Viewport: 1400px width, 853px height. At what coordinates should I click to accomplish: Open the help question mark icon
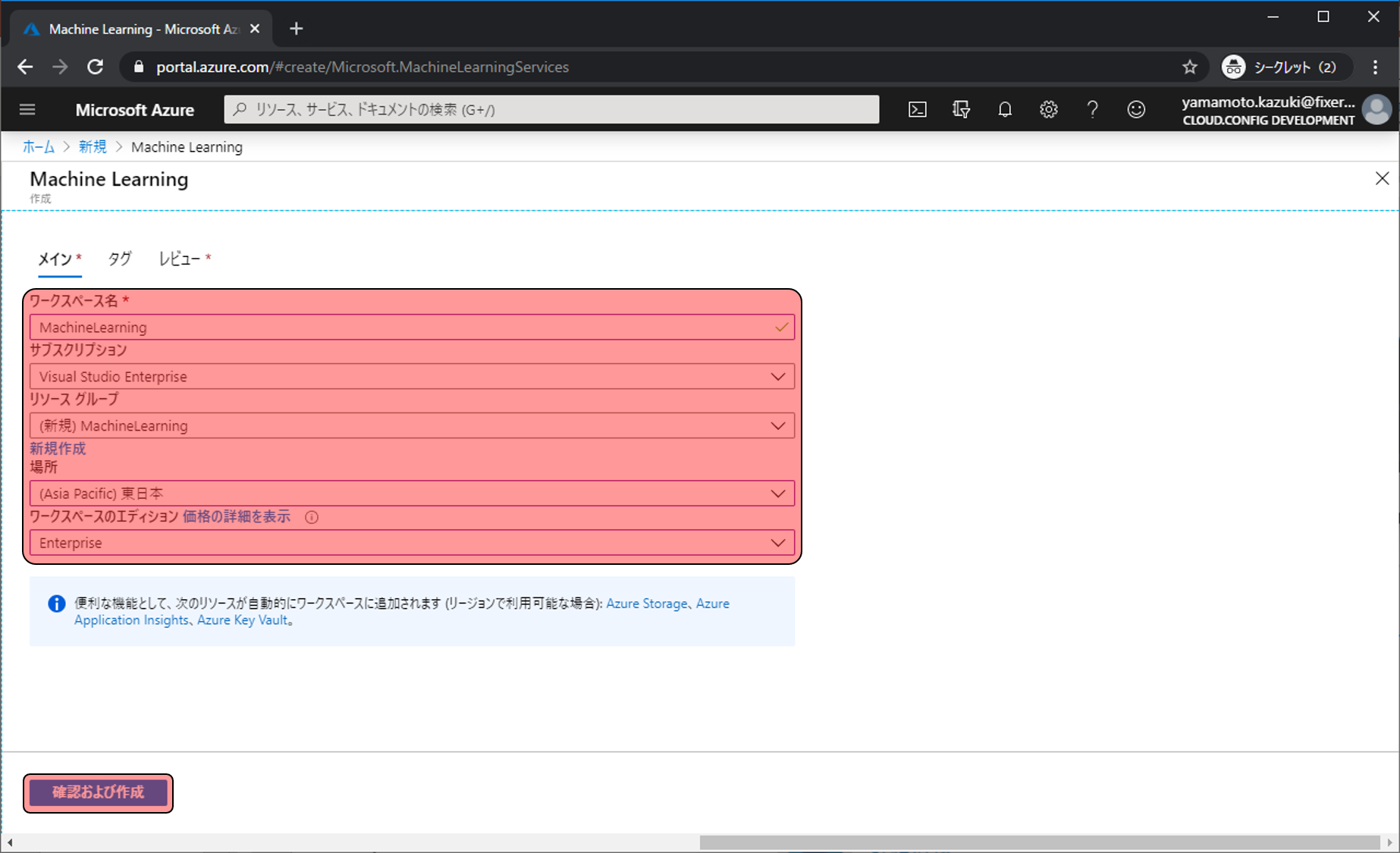1092,110
